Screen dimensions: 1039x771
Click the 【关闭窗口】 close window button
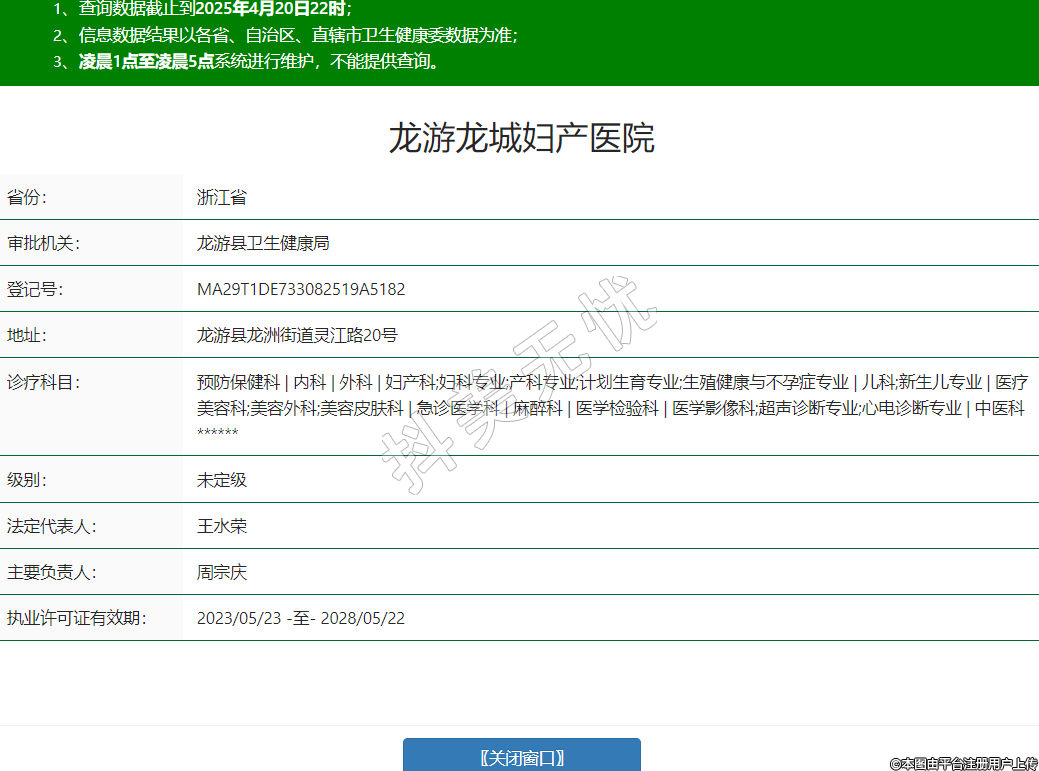(521, 757)
